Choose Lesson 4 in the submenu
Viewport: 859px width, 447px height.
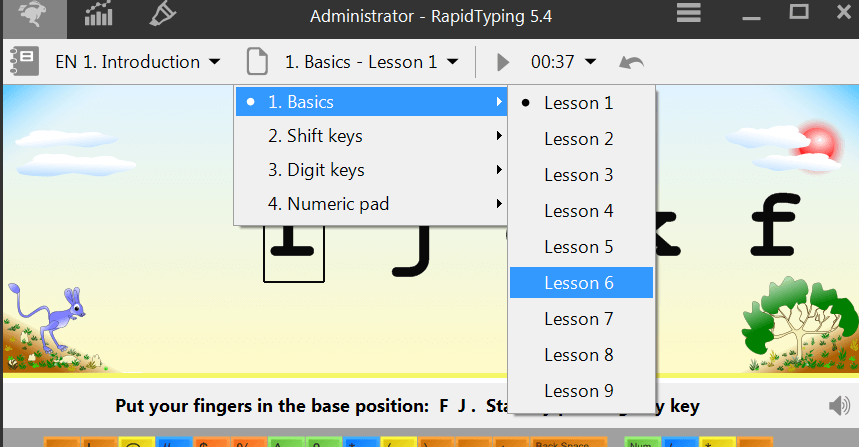coord(581,211)
